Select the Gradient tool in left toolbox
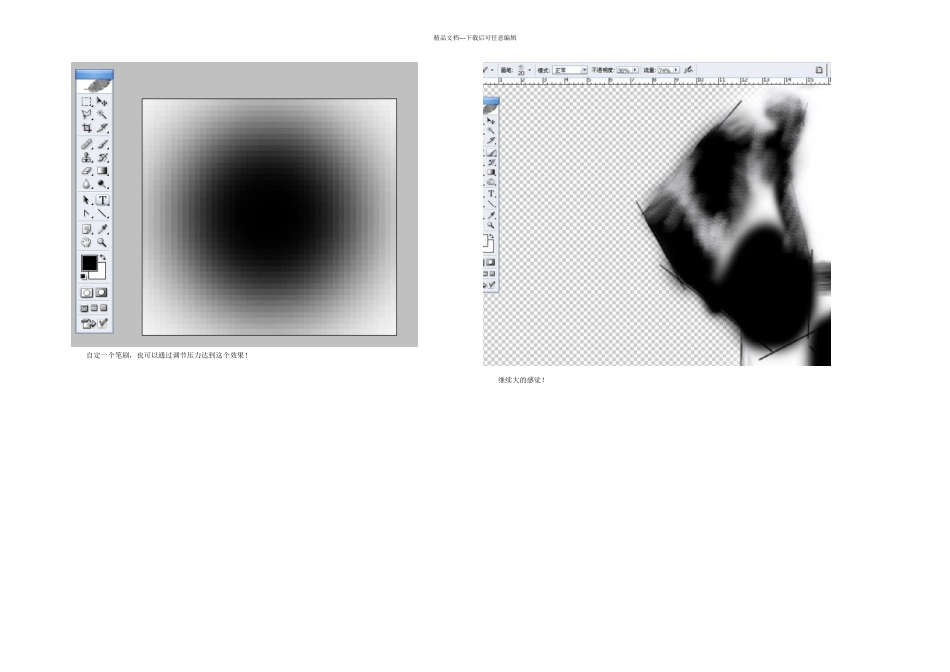 point(102,171)
